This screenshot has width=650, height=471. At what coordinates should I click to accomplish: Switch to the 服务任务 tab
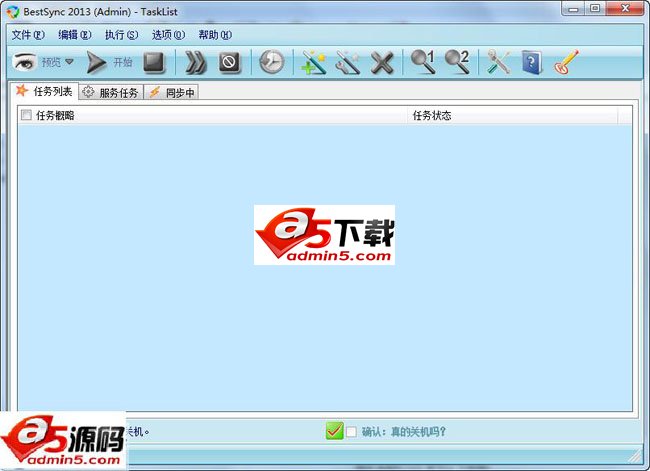tap(111, 92)
